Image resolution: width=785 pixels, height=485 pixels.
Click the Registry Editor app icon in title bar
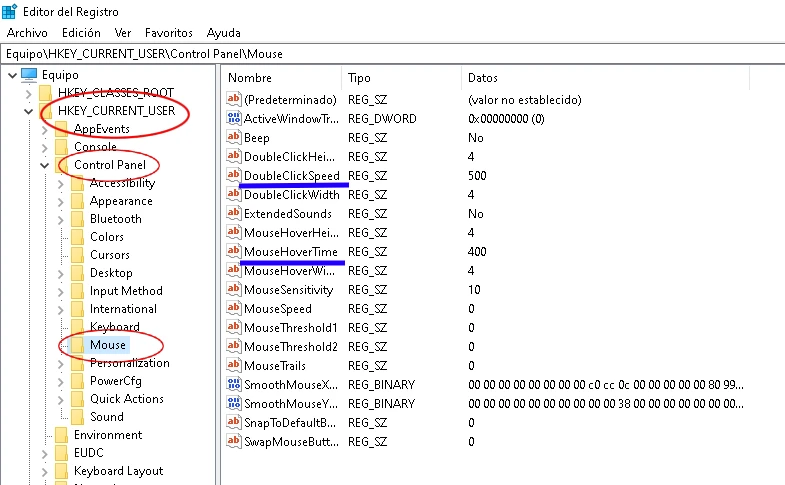click(12, 11)
